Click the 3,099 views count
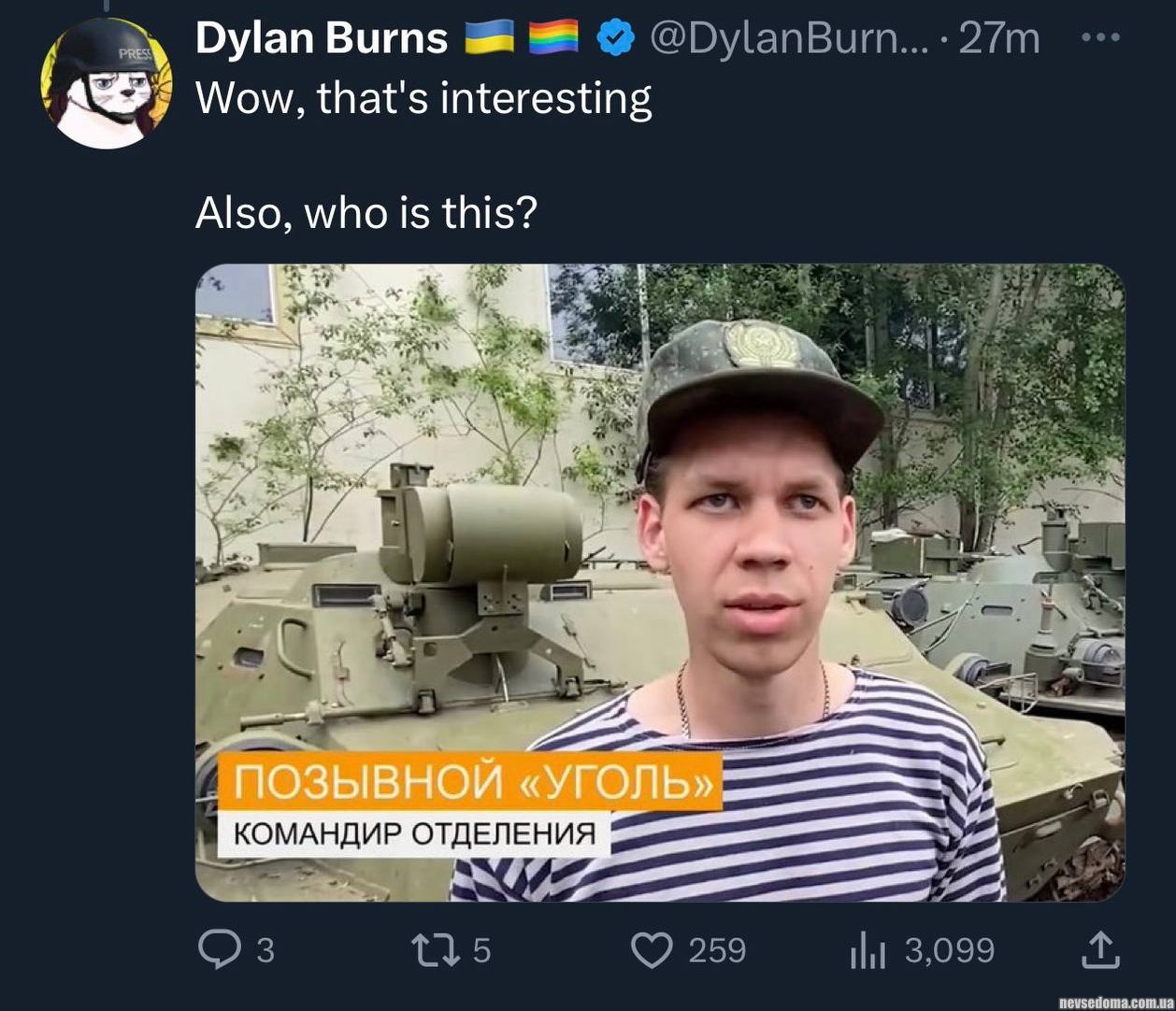Screen dimensions: 1176x1011 click(x=949, y=950)
